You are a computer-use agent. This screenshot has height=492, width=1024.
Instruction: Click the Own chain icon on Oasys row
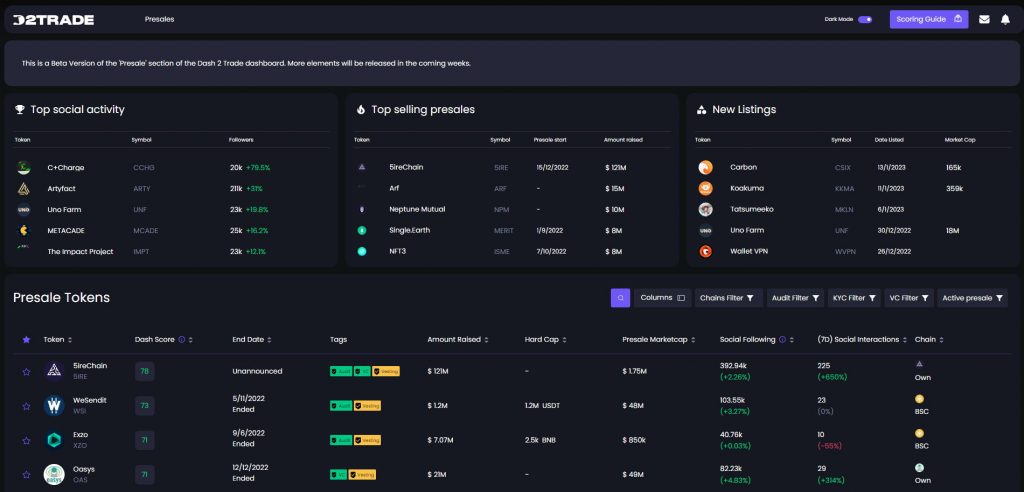coord(920,467)
